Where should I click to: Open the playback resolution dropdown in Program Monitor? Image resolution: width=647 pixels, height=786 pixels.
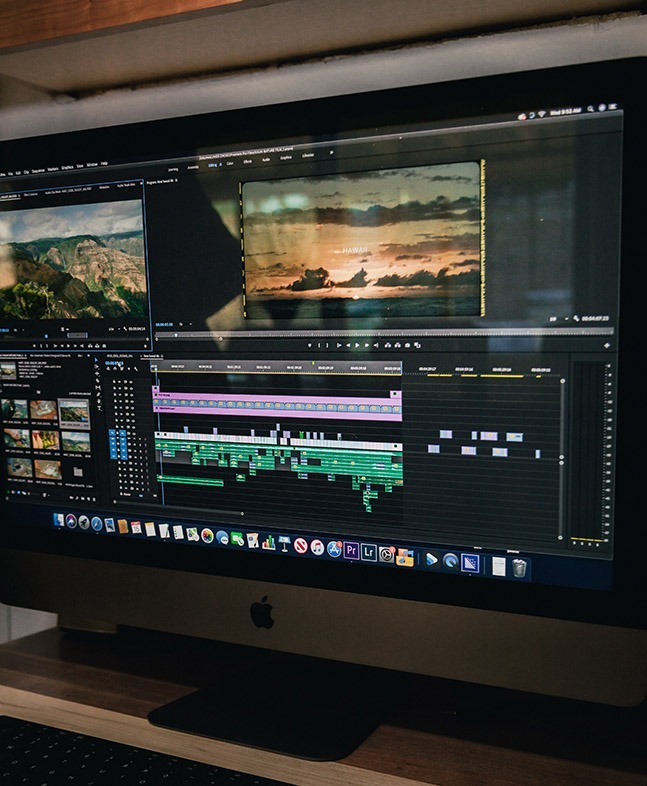(556, 319)
